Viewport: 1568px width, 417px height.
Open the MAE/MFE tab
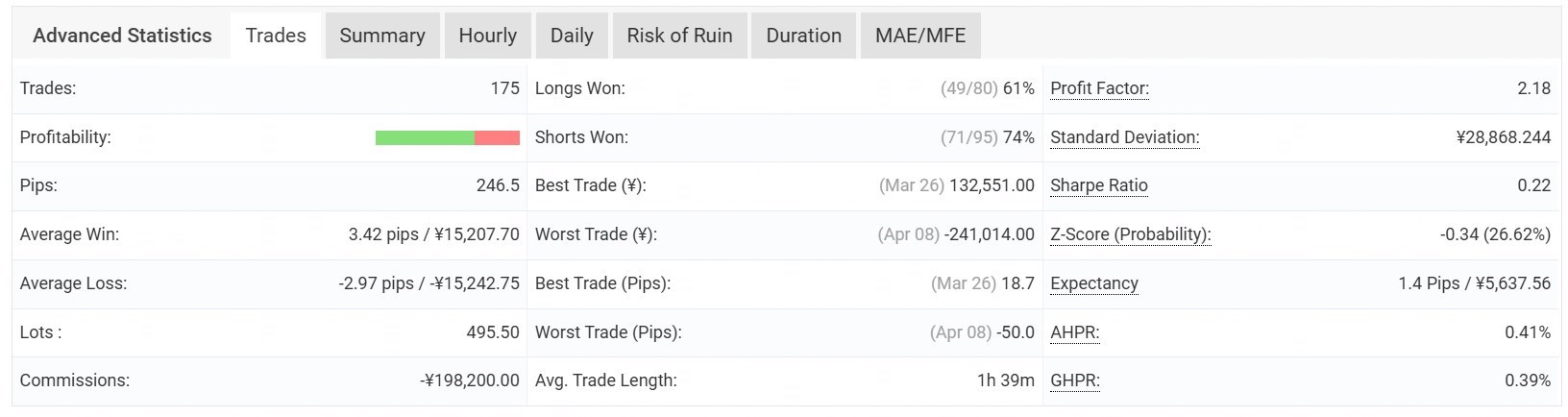tap(920, 36)
